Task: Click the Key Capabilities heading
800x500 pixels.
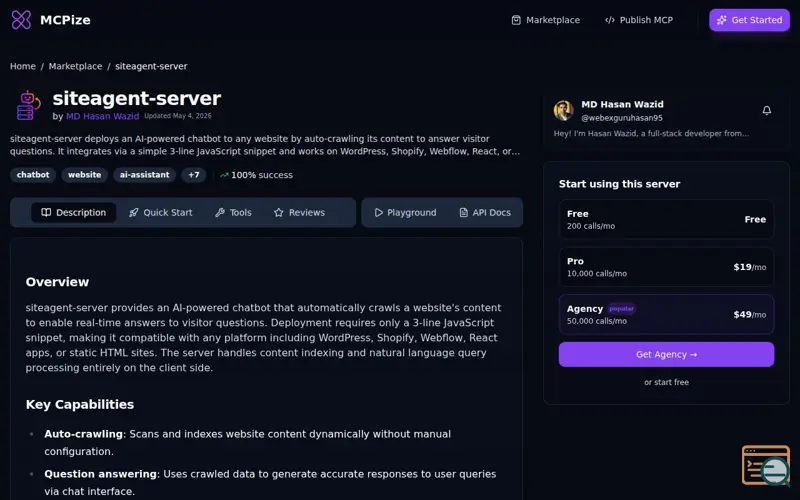Action: (x=80, y=404)
